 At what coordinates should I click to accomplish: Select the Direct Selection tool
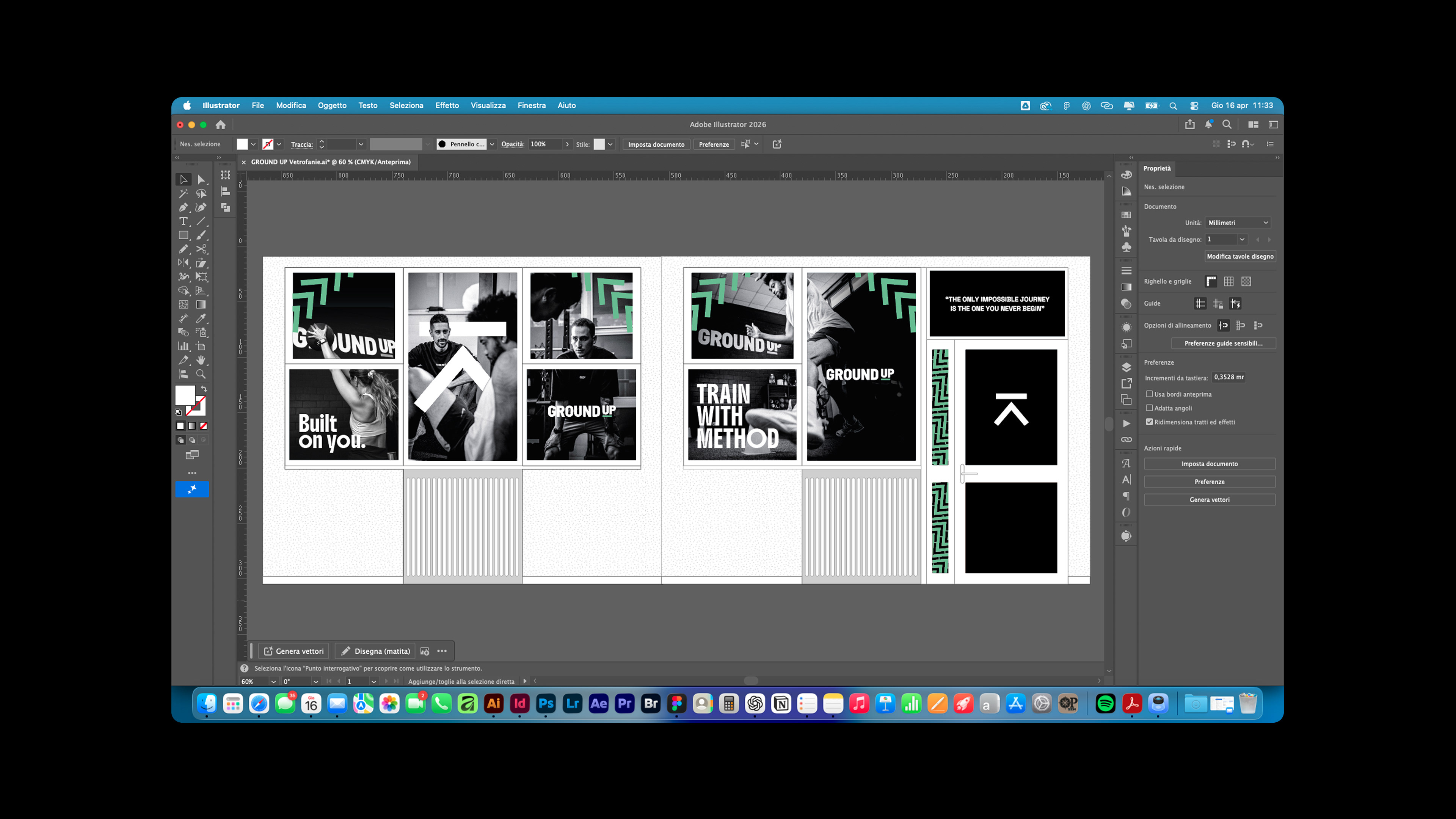(201, 180)
